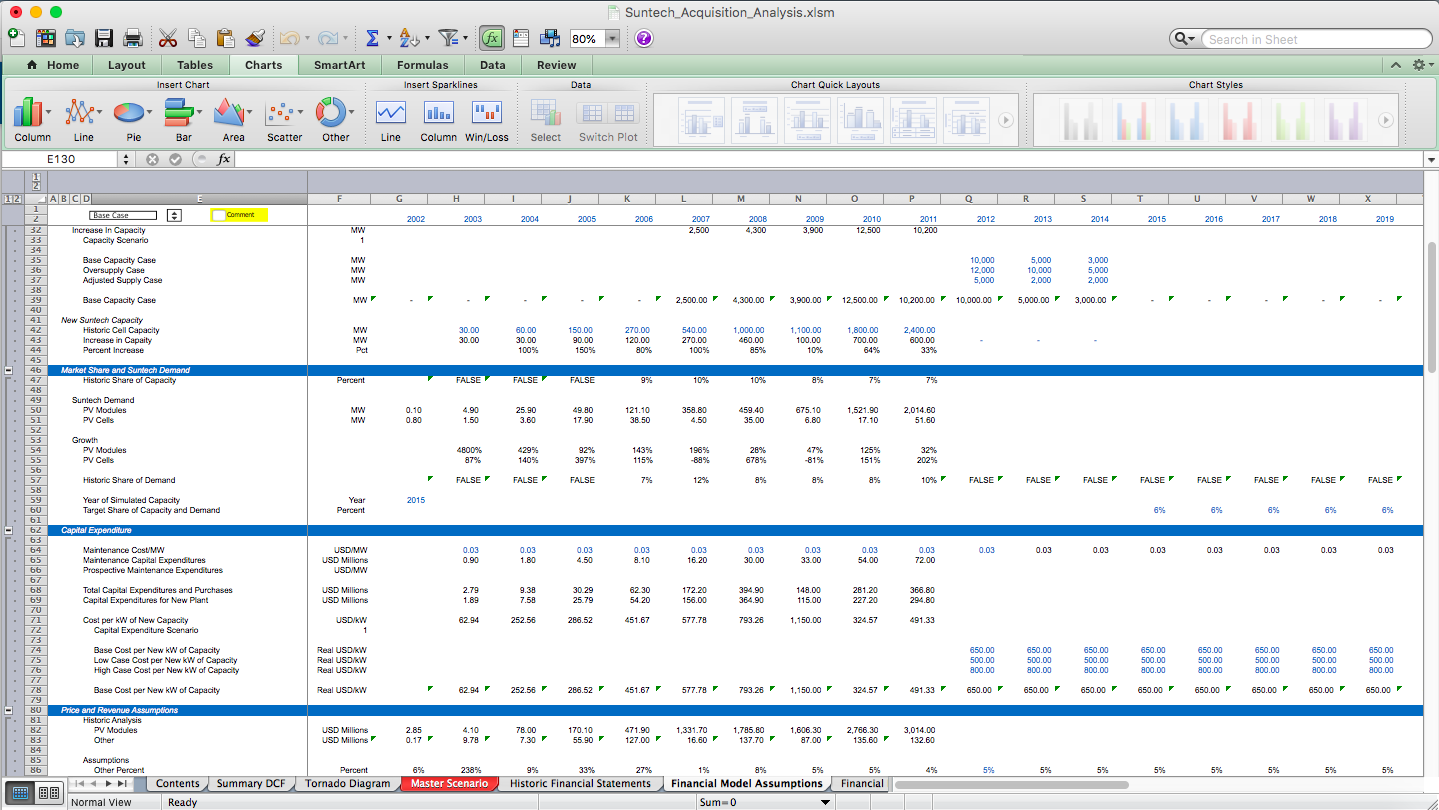Collapse the Capital Expenditure row group
Image resolution: width=1439 pixels, height=810 pixels.
9,530
